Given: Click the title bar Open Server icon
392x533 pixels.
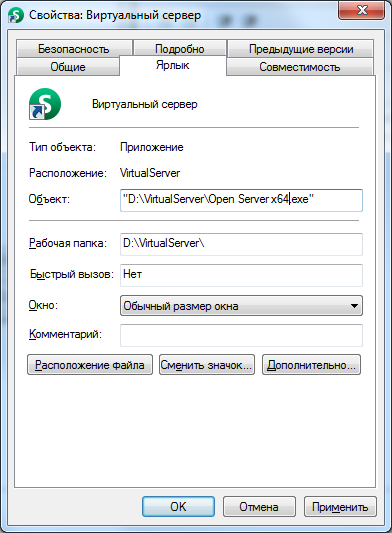Looking at the screenshot, I should 16,15.
